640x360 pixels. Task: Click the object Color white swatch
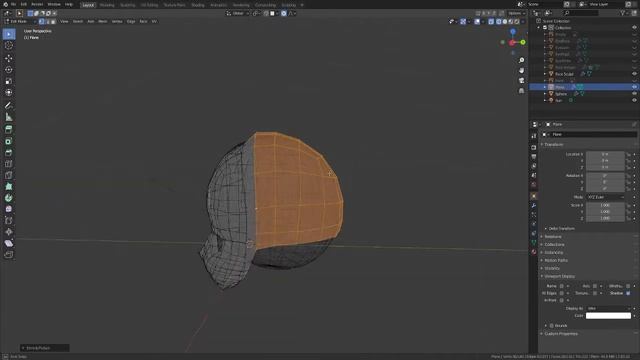(x=608, y=316)
